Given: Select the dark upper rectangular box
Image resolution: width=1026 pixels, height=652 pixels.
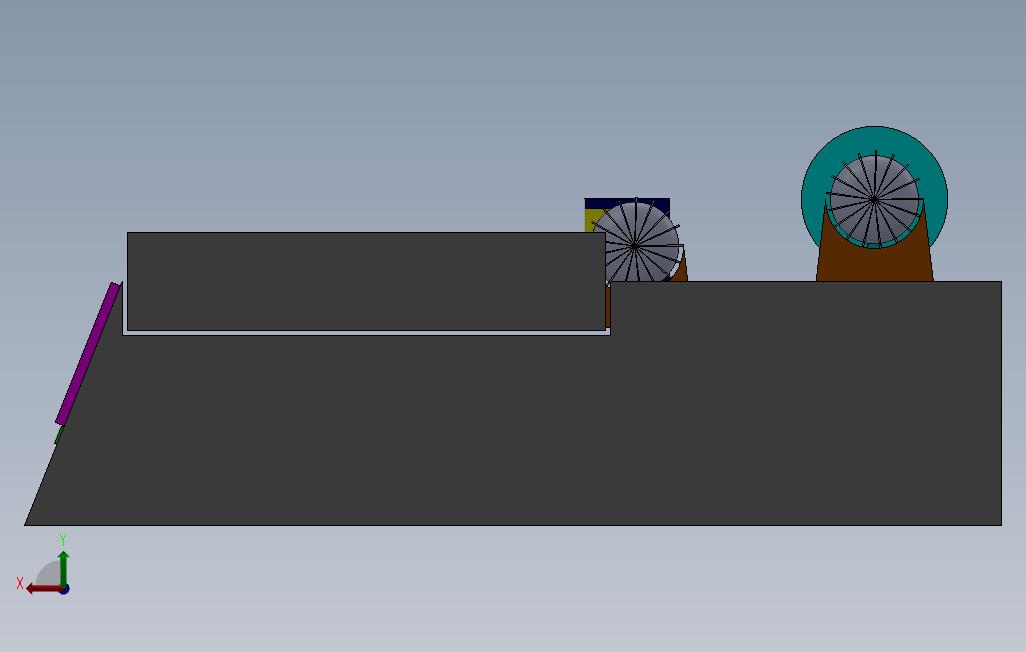Looking at the screenshot, I should (366, 281).
